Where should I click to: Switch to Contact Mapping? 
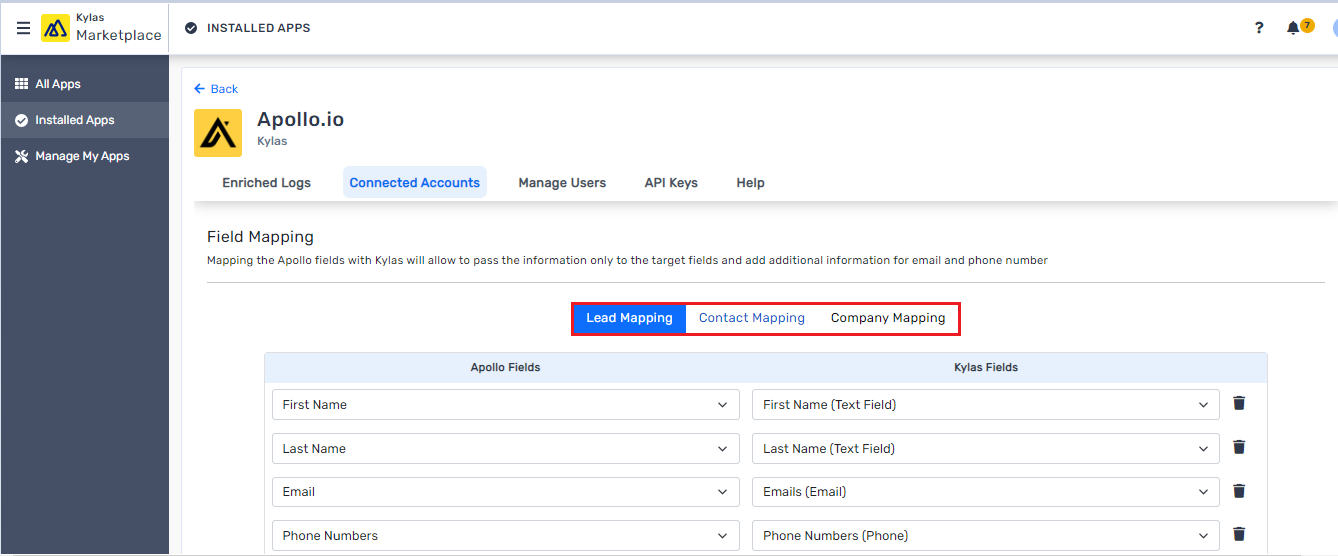coord(752,318)
